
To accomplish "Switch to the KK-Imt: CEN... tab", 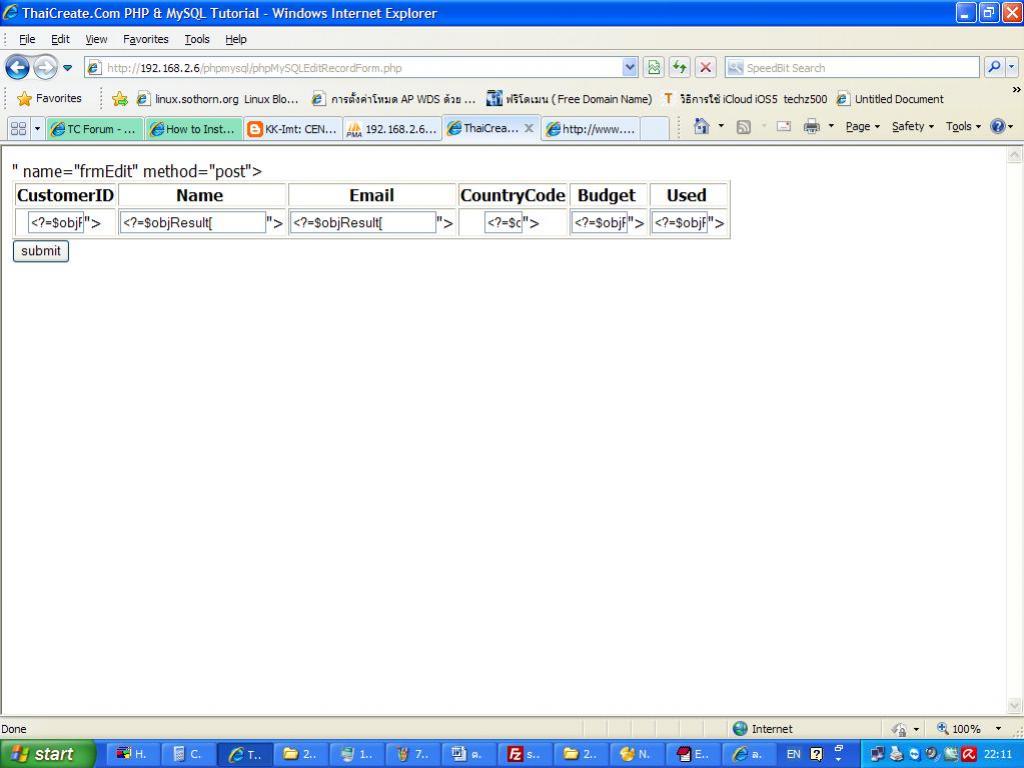I will [293, 129].
